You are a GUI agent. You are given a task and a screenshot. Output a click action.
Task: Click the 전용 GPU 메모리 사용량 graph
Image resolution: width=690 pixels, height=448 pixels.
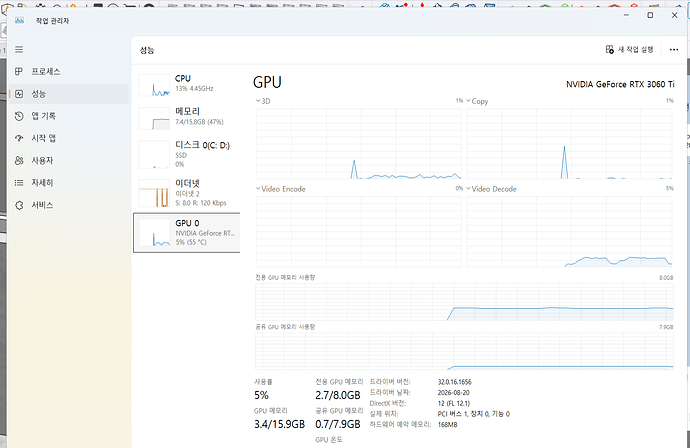click(464, 301)
